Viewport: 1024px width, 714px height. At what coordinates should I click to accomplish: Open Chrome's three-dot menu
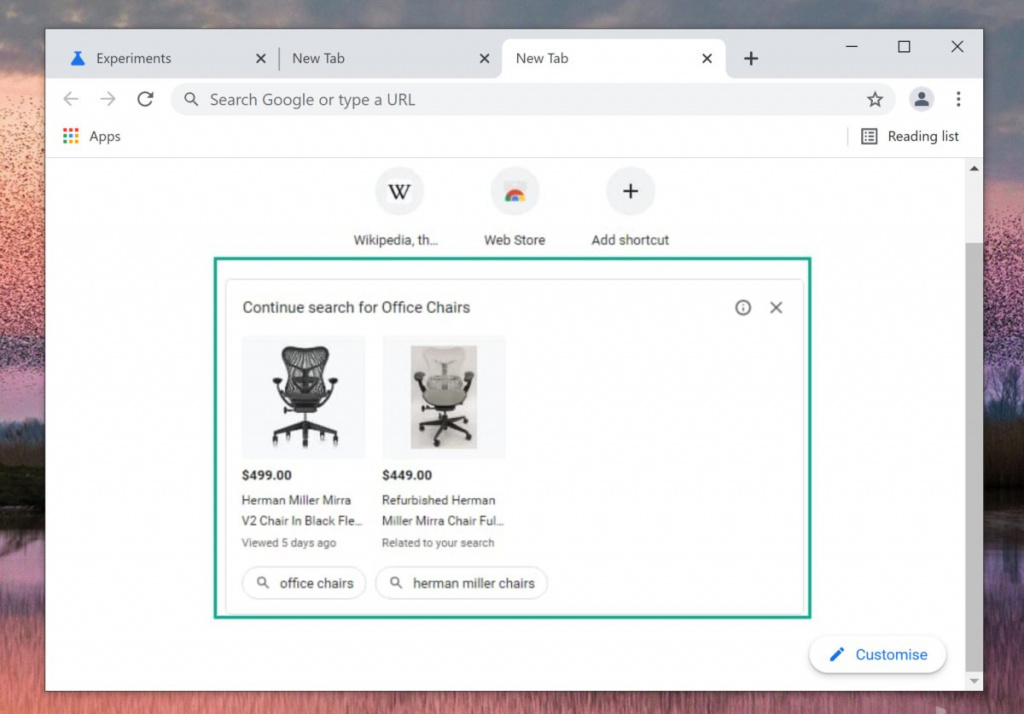click(x=958, y=99)
